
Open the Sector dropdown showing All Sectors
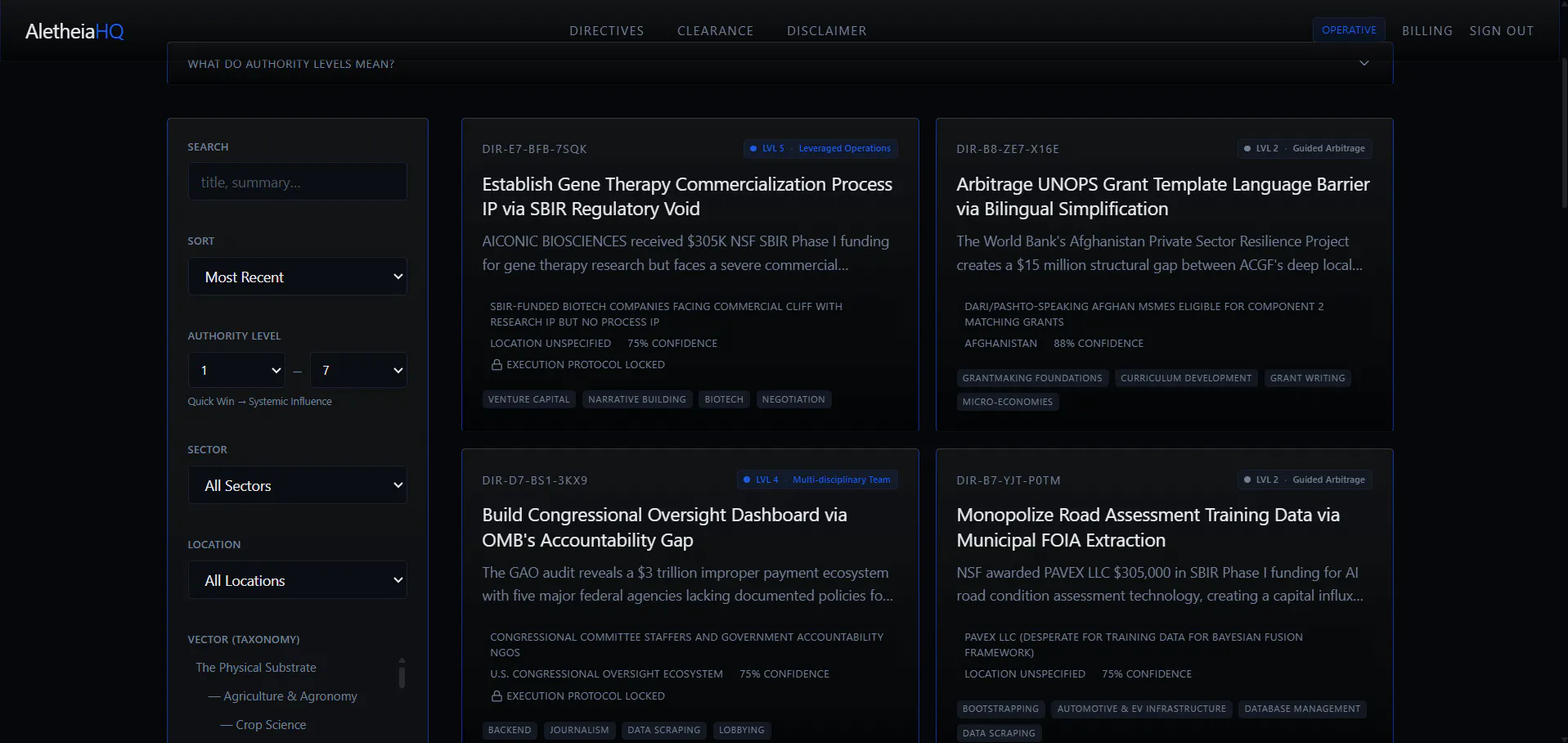tap(297, 485)
